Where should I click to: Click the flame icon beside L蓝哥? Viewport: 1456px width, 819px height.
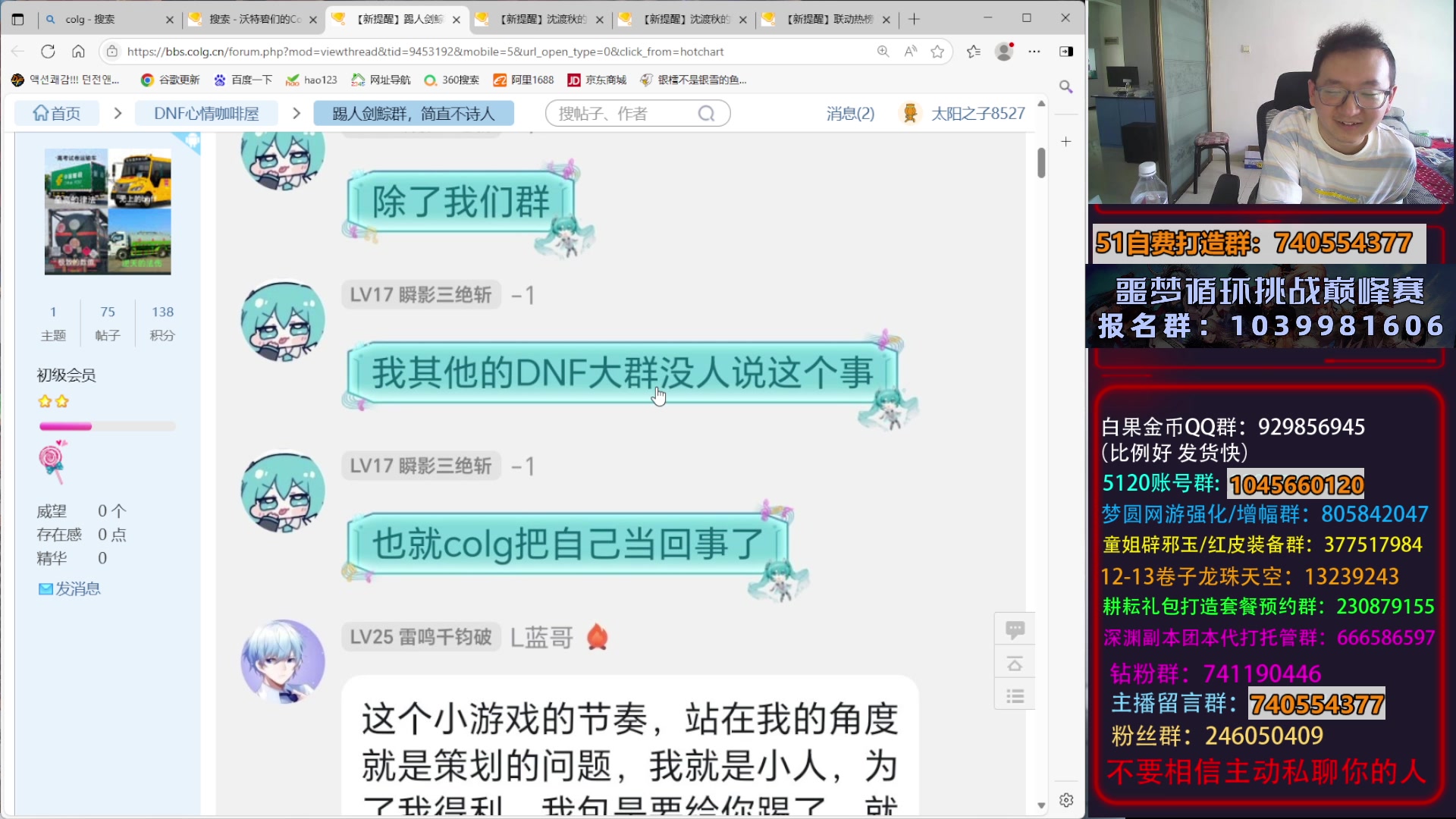(598, 637)
